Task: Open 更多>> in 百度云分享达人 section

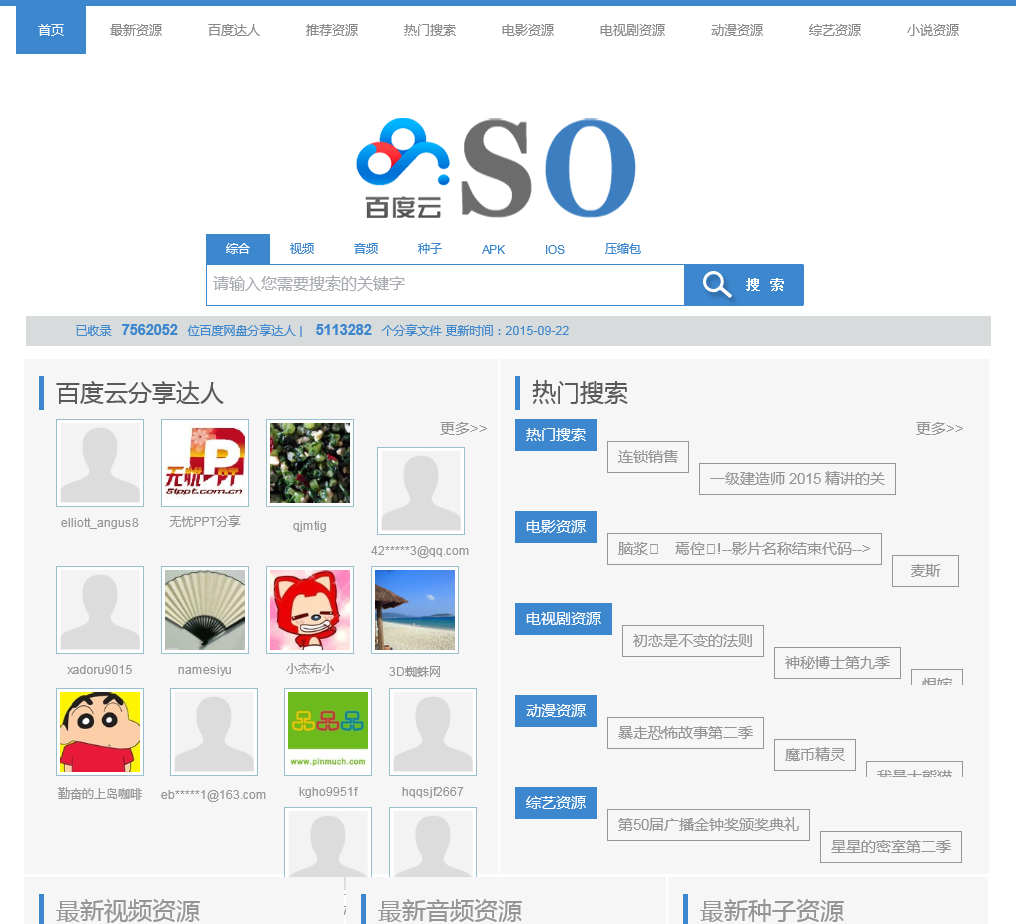Action: click(463, 428)
